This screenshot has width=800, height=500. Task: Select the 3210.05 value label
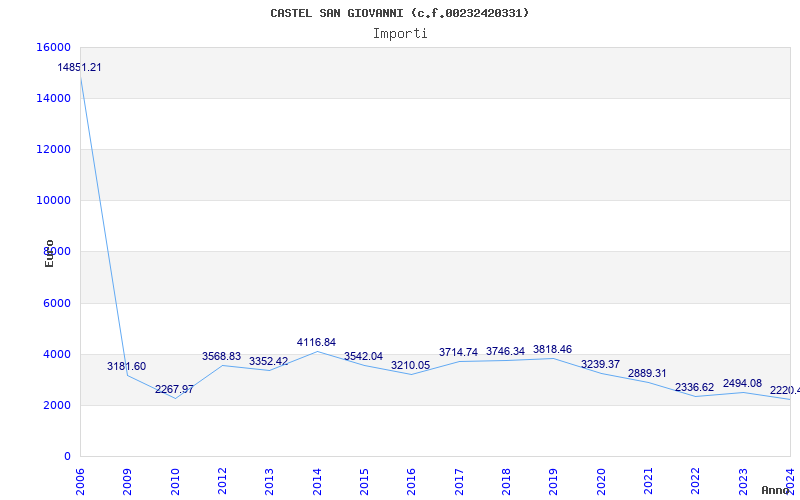point(411,365)
